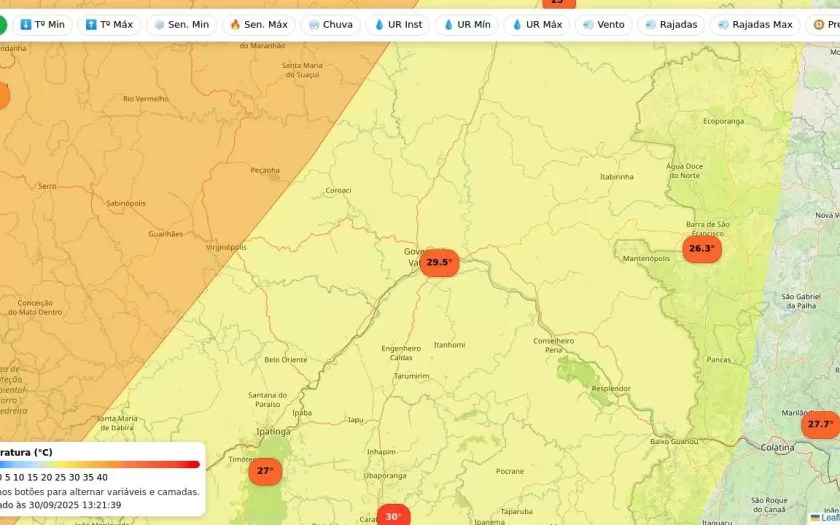This screenshot has width=840, height=525.
Task: Switch to the Chuva rain layer
Action: pyautogui.click(x=330, y=25)
